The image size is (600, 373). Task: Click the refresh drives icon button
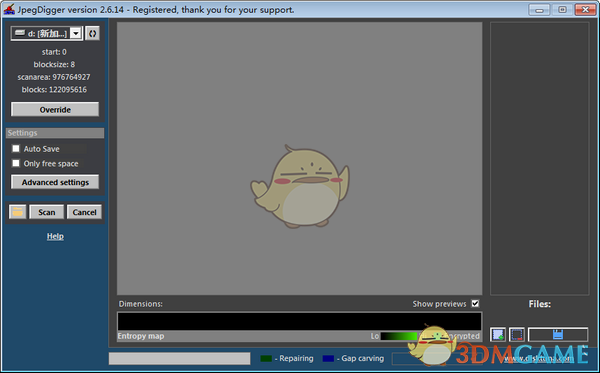click(x=92, y=34)
